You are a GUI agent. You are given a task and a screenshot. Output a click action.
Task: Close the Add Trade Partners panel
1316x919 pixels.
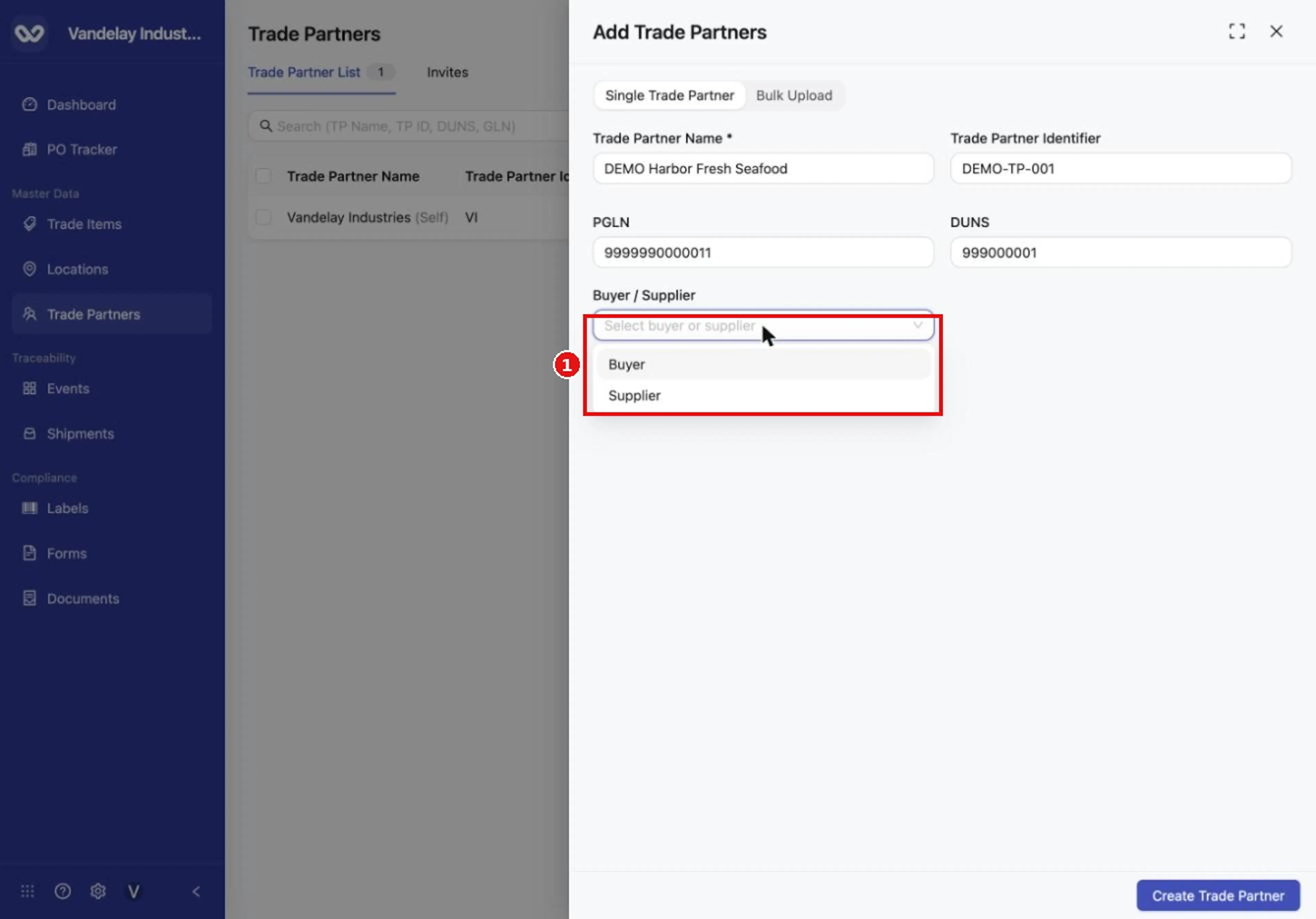(x=1277, y=32)
